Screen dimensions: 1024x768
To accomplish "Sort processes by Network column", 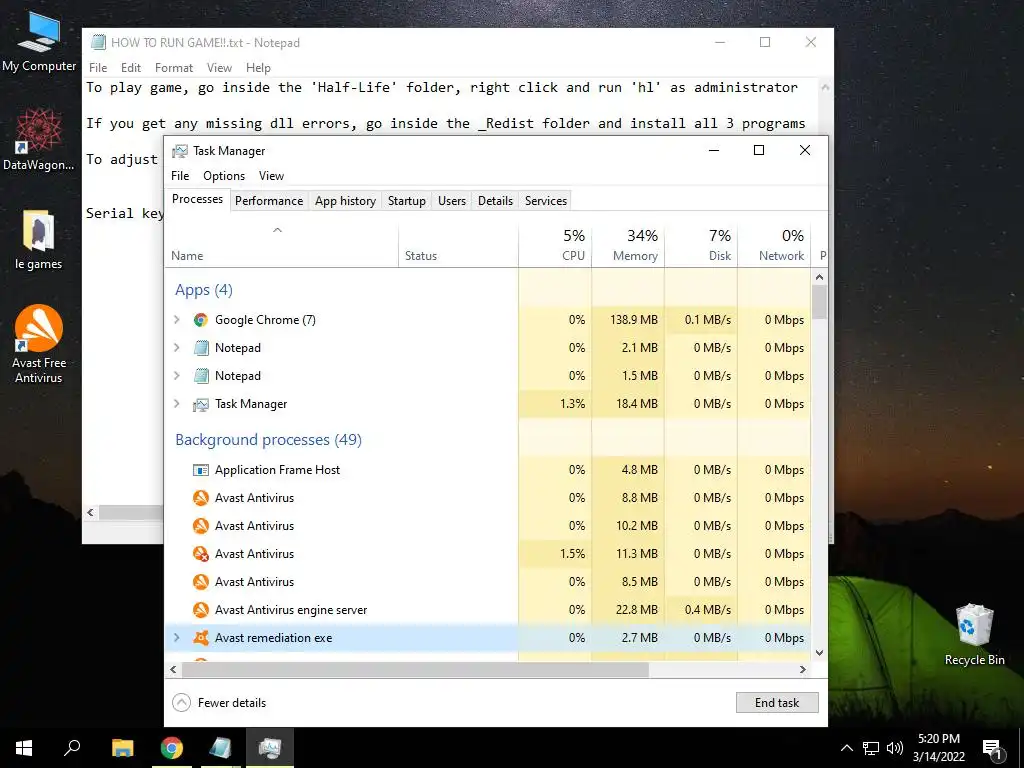I will click(x=774, y=245).
